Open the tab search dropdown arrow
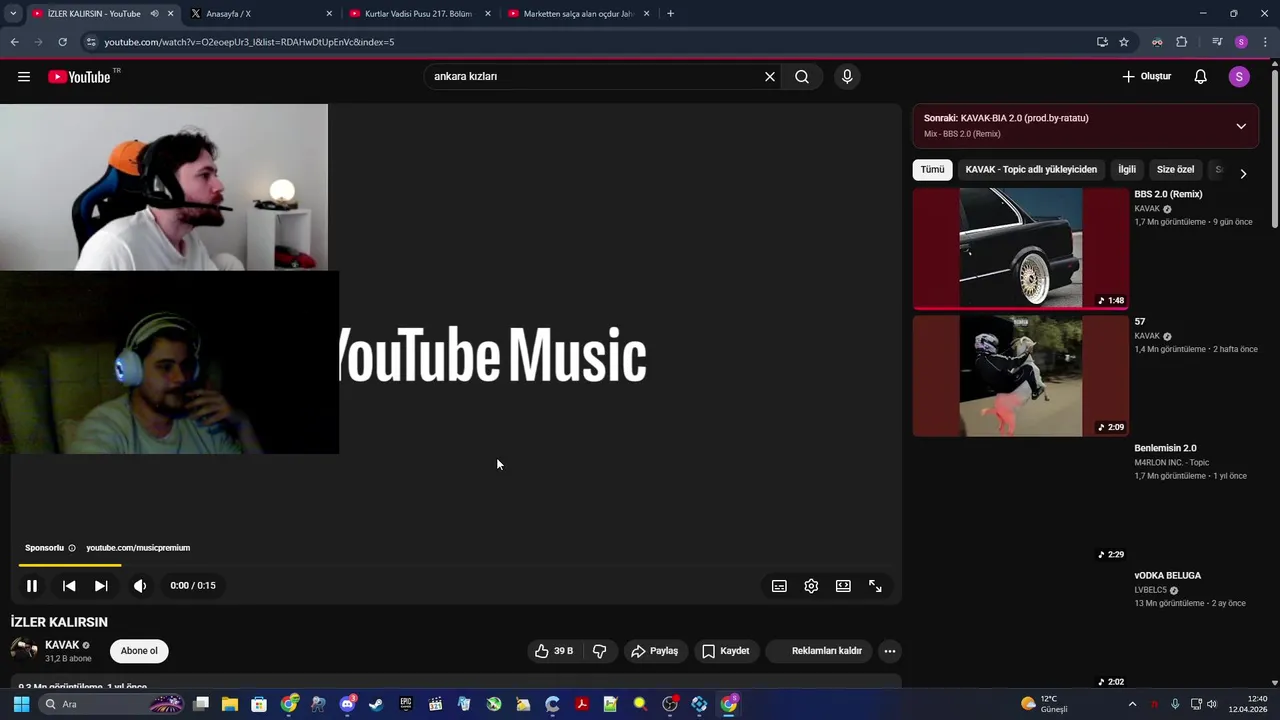 coord(13,14)
